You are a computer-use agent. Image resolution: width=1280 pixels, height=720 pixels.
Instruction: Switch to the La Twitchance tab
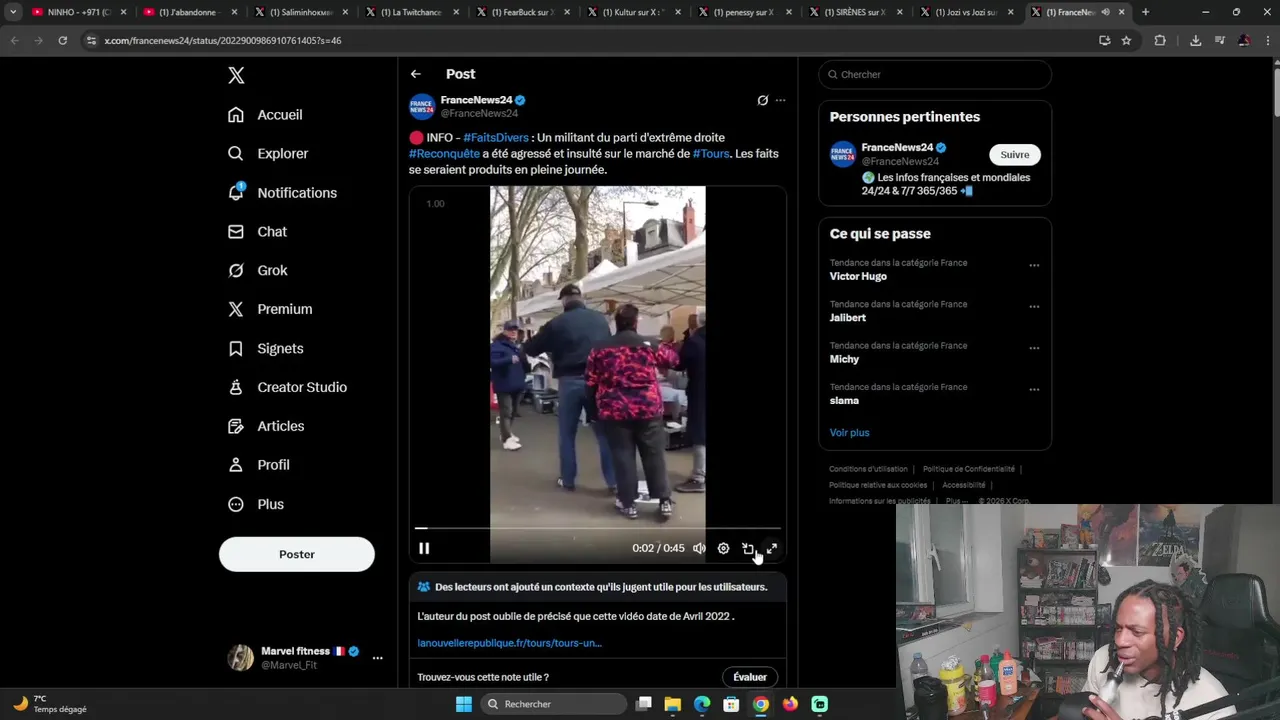coord(411,12)
